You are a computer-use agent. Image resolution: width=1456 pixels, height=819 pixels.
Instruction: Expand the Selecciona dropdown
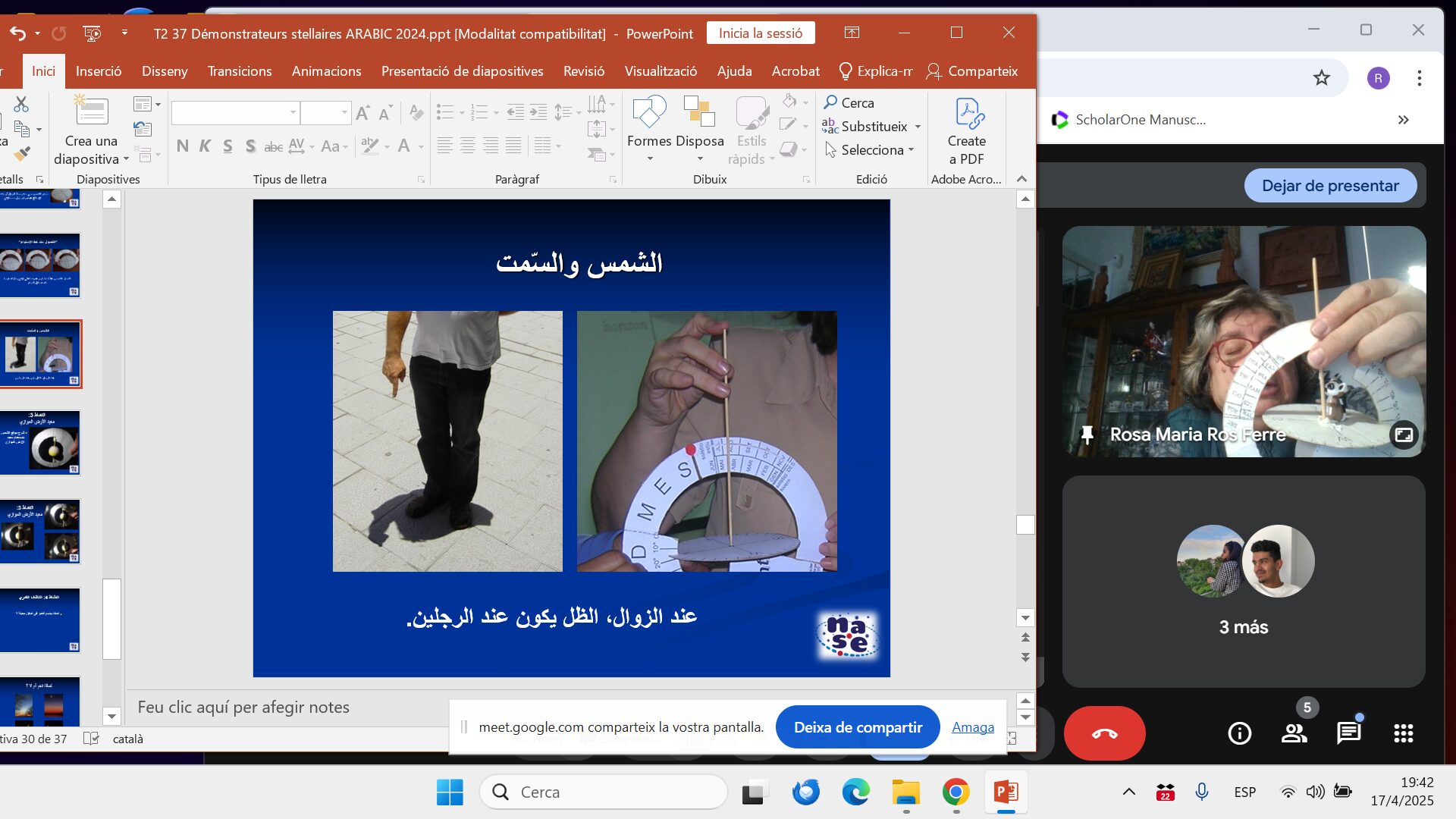871,150
